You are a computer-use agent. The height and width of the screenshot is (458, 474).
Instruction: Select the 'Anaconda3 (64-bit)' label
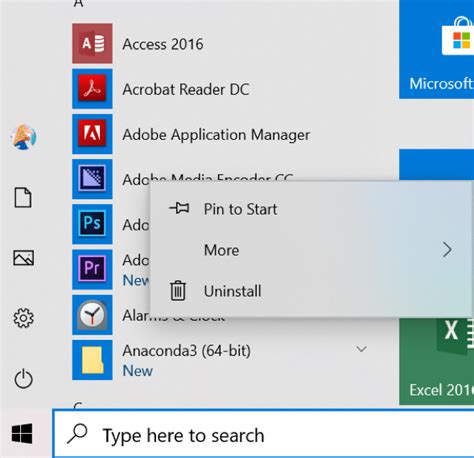186,351
